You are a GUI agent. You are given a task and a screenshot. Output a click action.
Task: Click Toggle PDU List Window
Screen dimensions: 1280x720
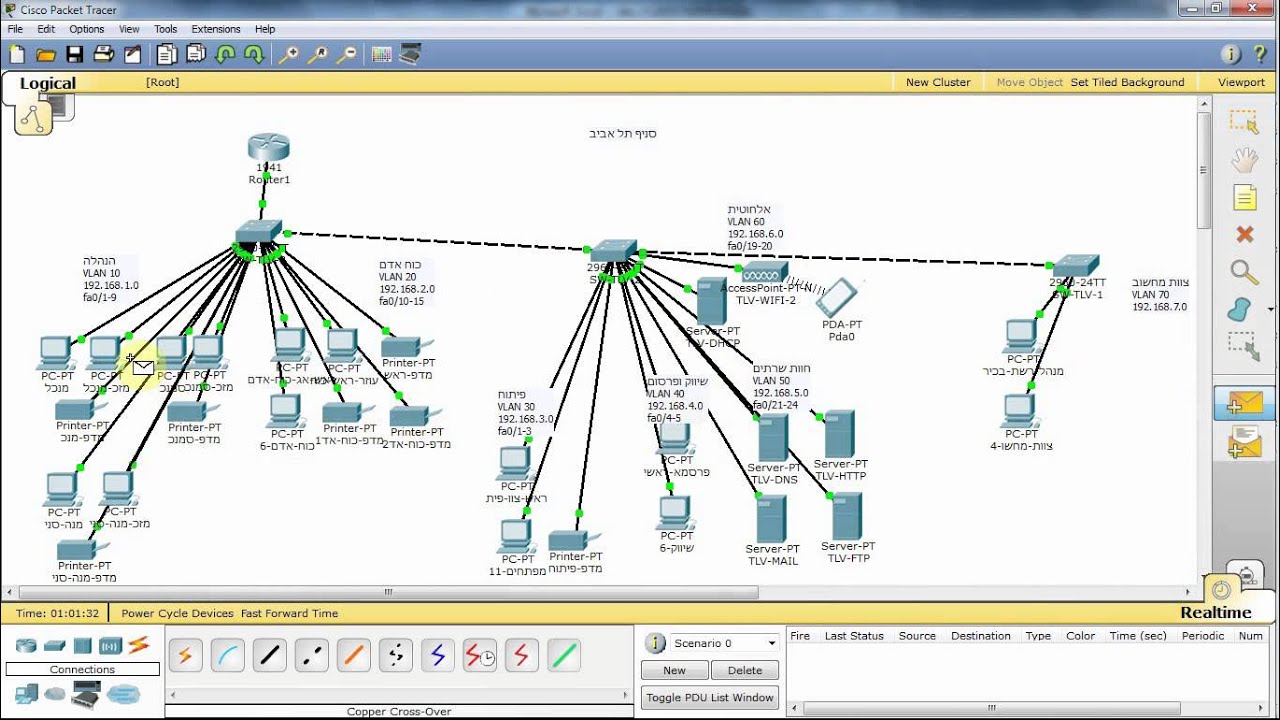pos(710,697)
